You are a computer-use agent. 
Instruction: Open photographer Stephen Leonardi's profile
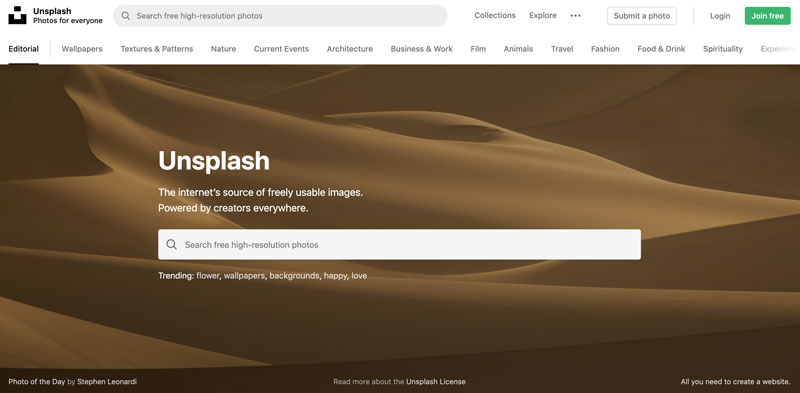point(107,382)
